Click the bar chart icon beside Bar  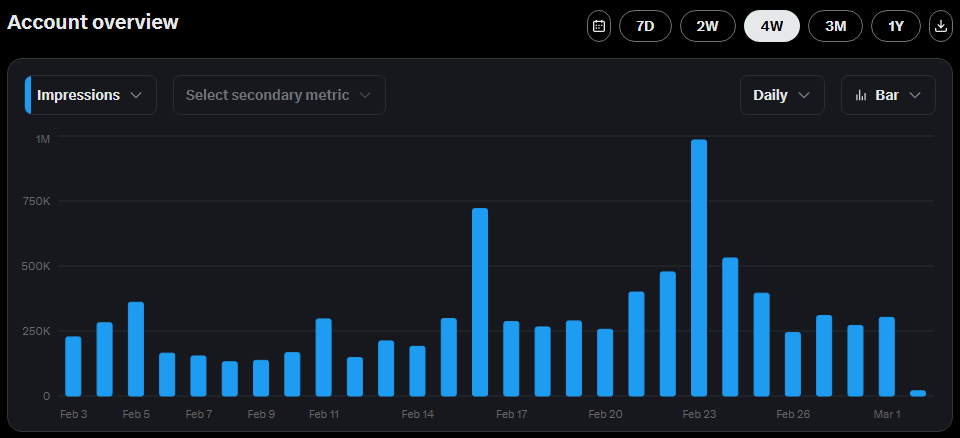[861, 95]
